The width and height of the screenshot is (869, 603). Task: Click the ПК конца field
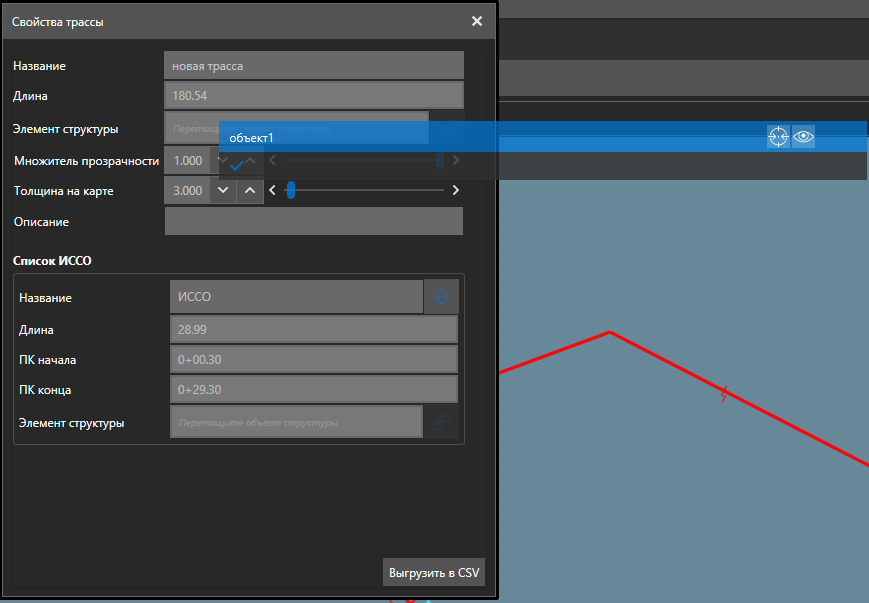(313, 390)
